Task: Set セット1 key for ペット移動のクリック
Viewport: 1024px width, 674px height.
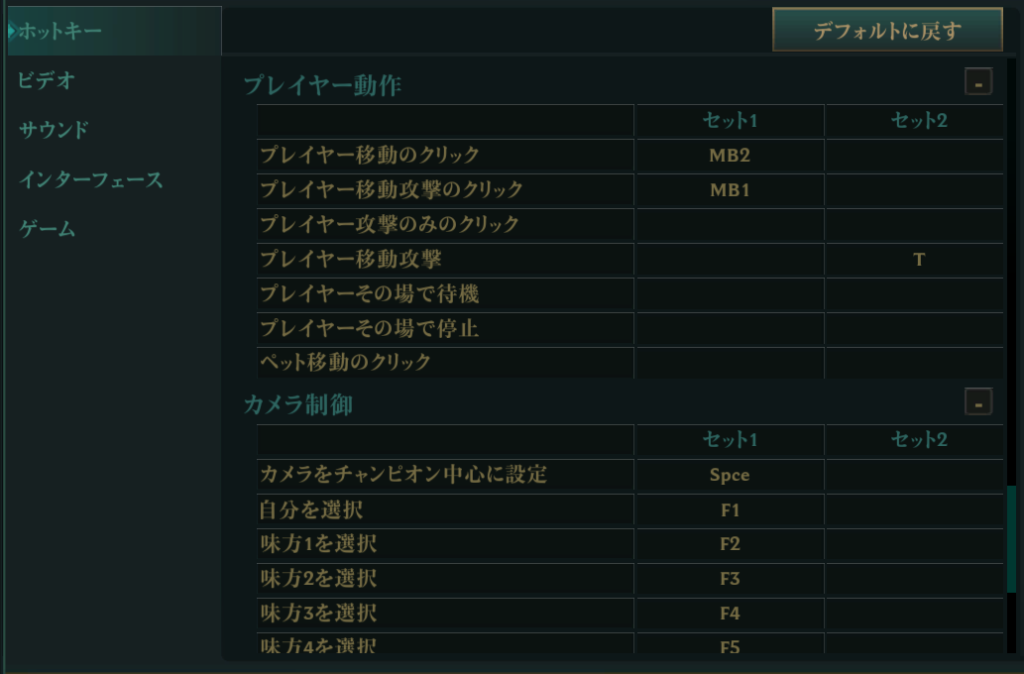Action: coord(729,362)
